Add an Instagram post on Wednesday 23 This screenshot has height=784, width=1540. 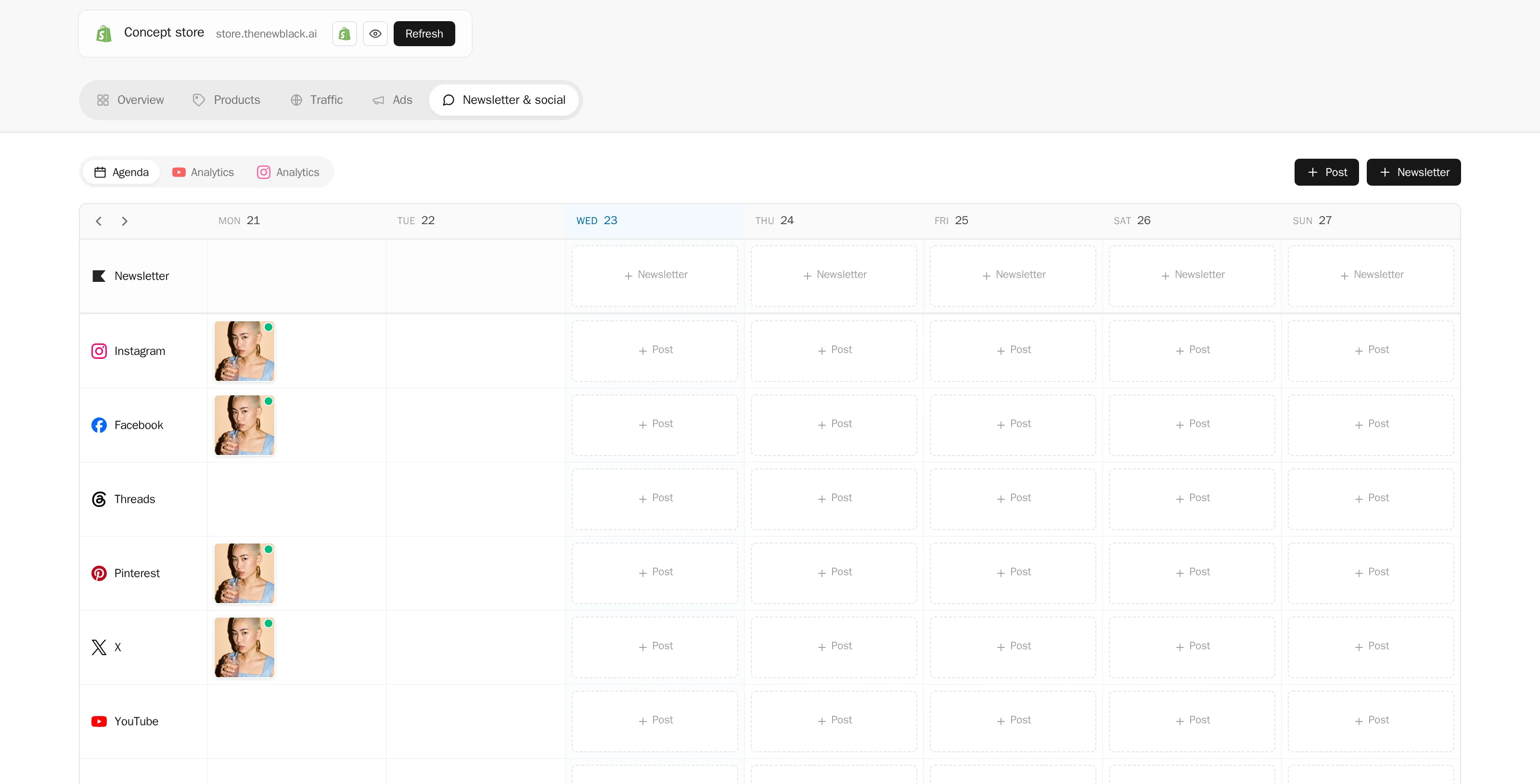point(654,351)
